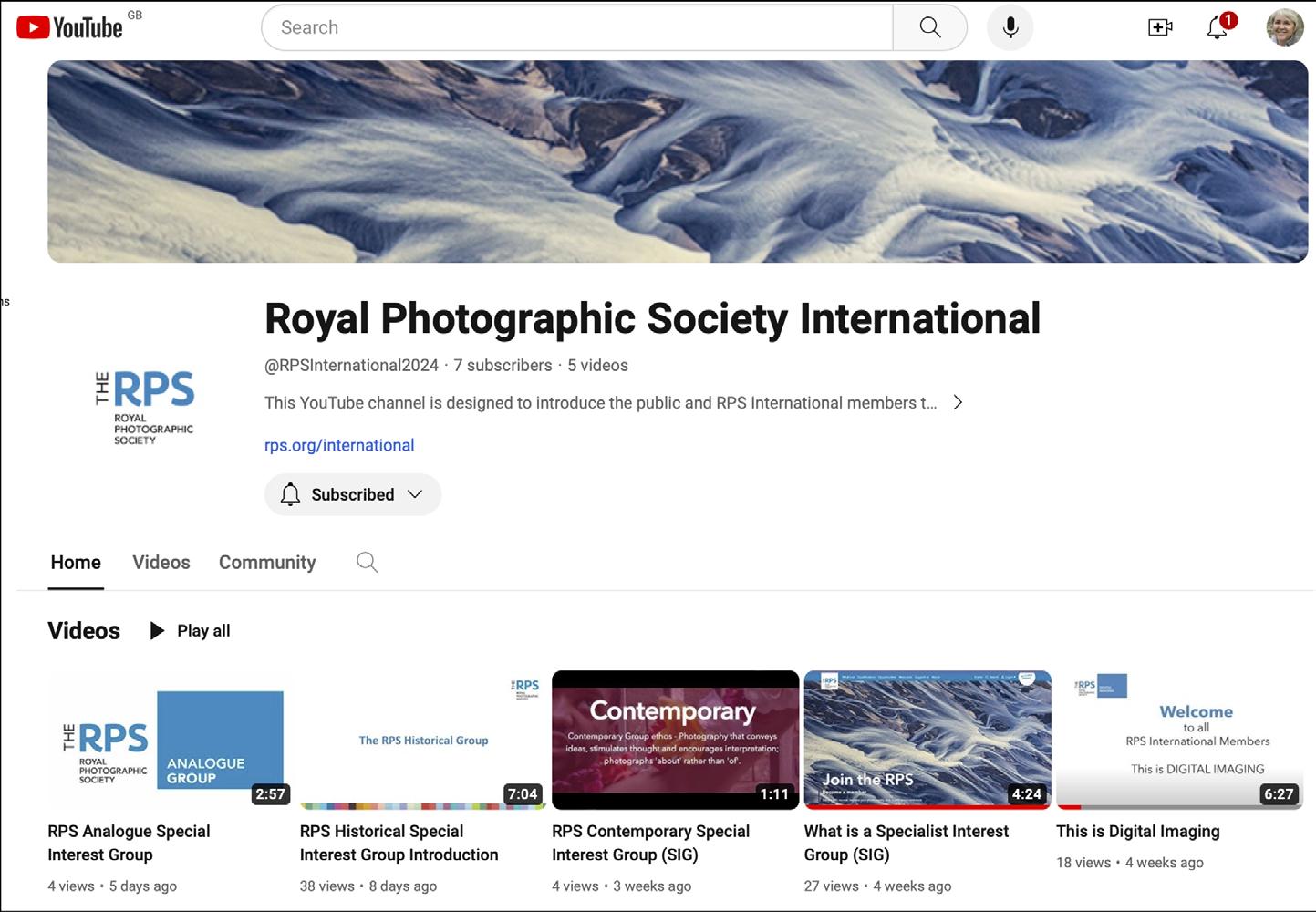Open RPS Historical Special Interest Group Introduction title

pos(399,843)
